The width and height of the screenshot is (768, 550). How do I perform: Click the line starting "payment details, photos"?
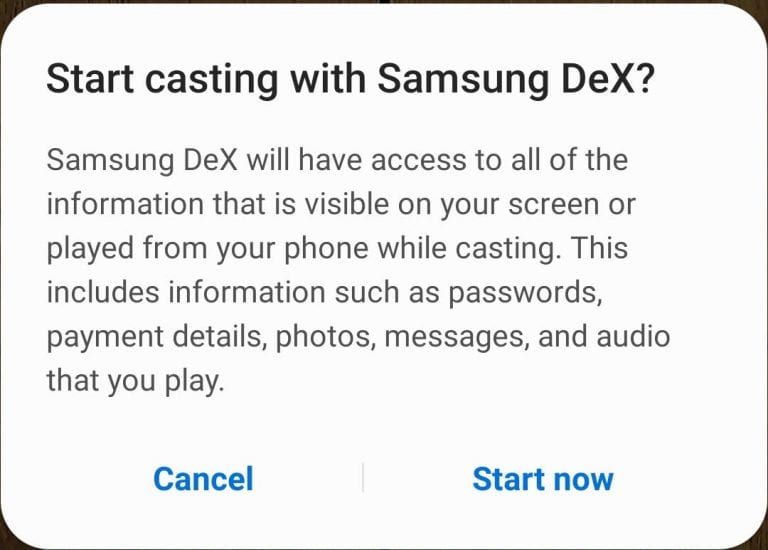[x=358, y=337]
